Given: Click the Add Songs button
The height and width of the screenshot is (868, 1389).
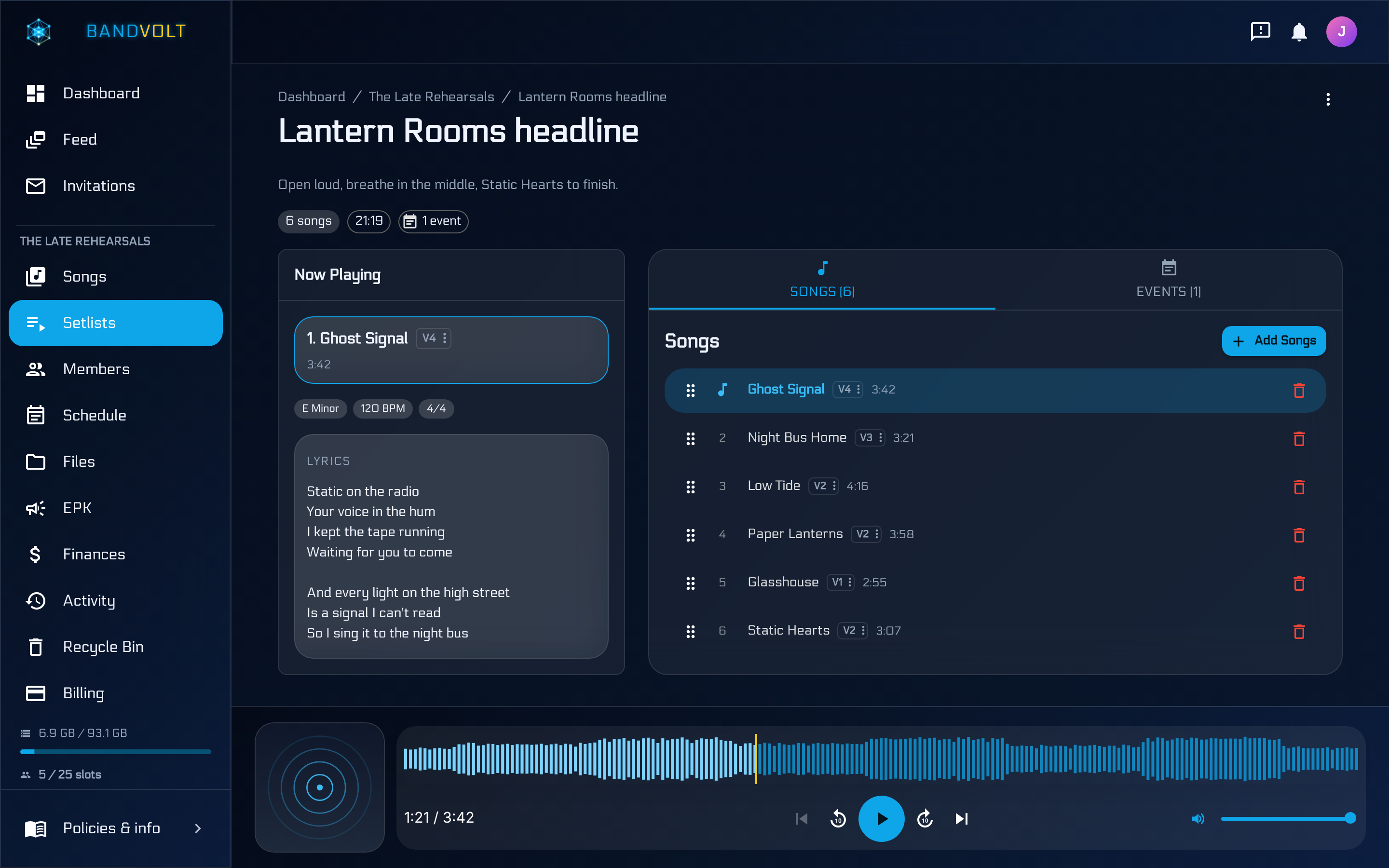Looking at the screenshot, I should 1274,341.
